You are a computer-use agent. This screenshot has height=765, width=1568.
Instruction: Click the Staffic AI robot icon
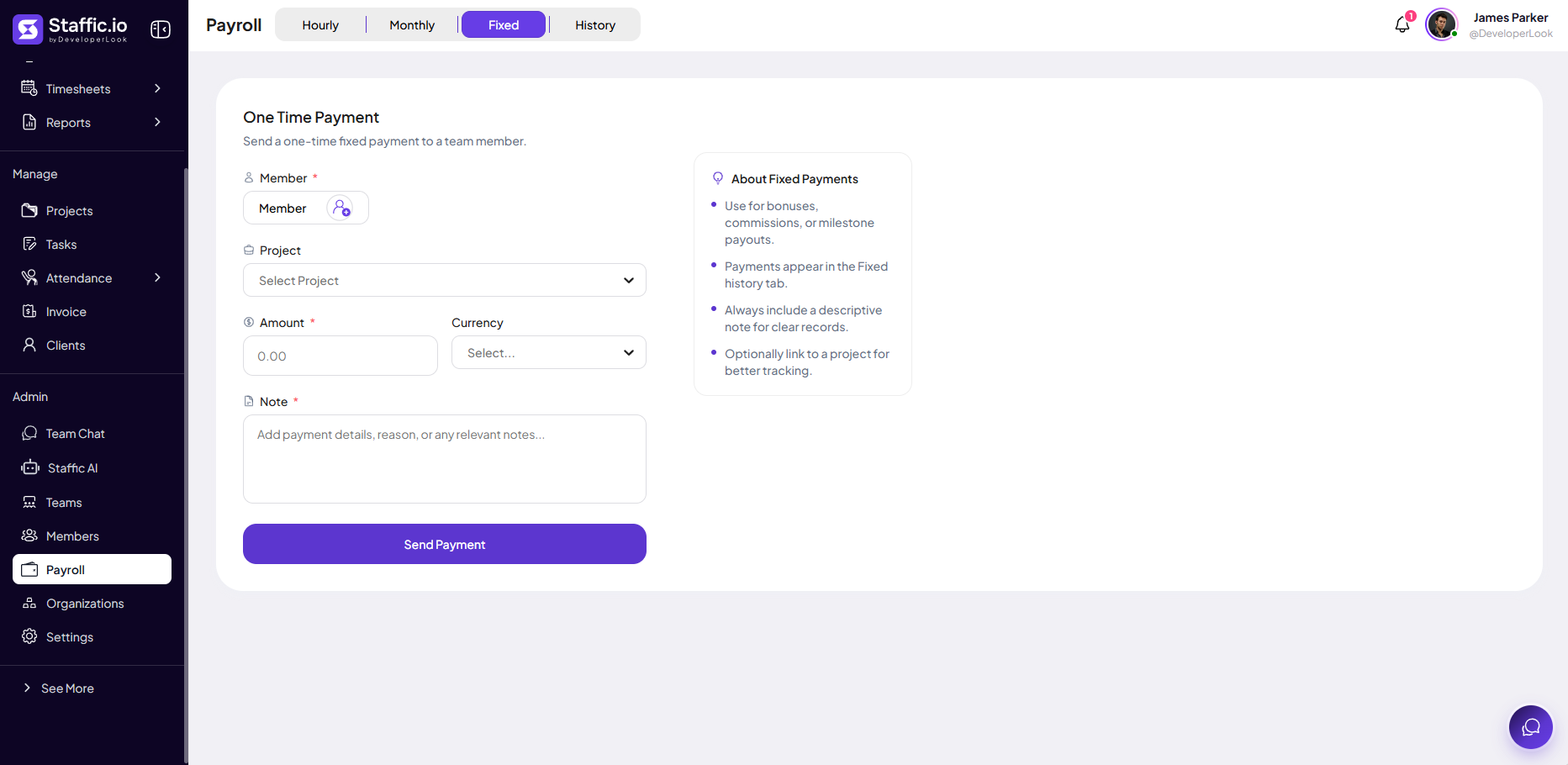30,467
